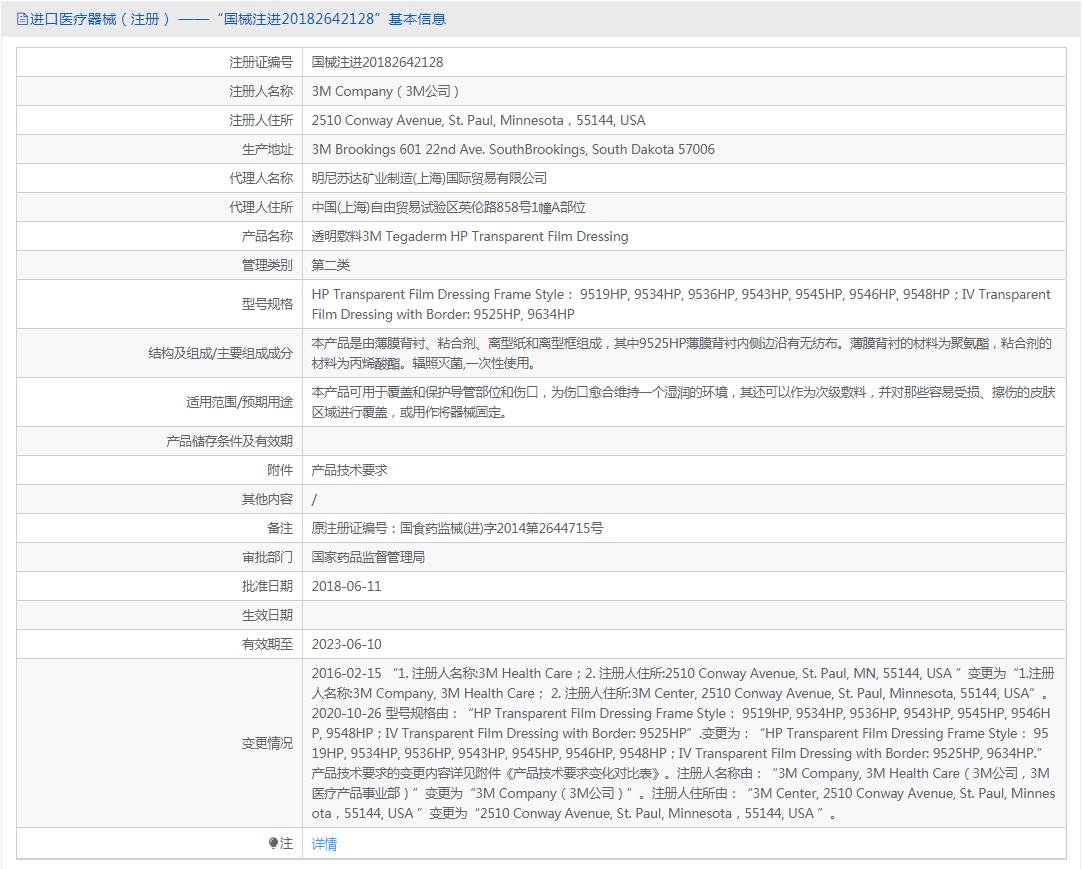Click the document icon in the page header
This screenshot has width=1082, height=869.
click(22, 19)
